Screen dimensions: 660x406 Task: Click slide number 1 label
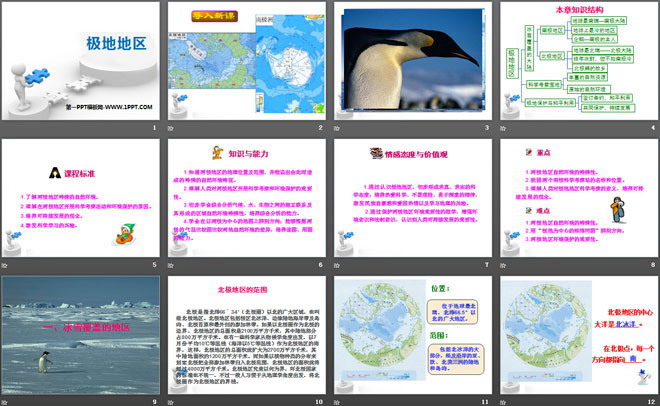[154, 127]
